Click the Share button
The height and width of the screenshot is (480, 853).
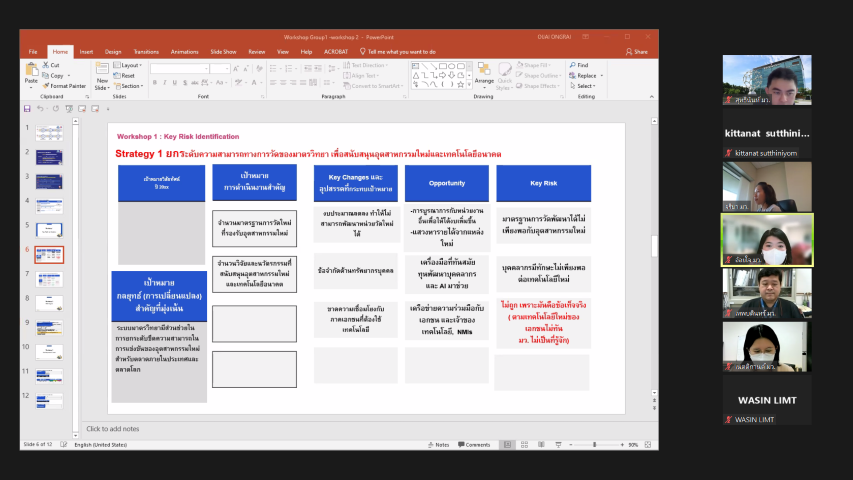point(636,51)
